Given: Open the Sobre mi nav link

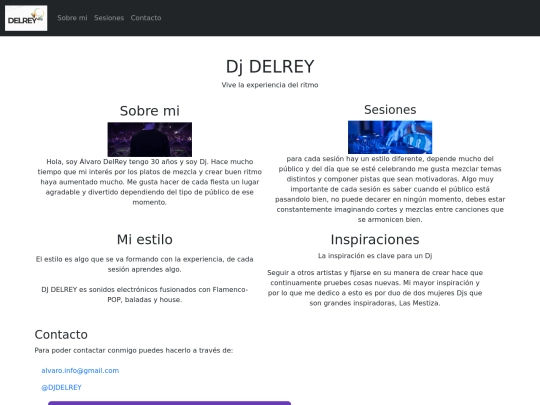Looking at the screenshot, I should point(72,18).
